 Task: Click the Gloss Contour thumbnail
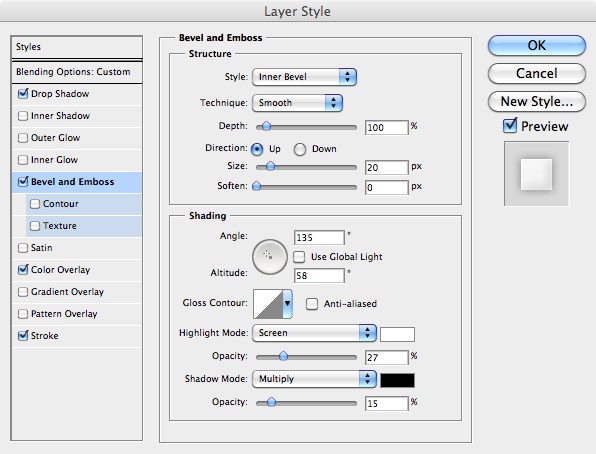click(268, 304)
